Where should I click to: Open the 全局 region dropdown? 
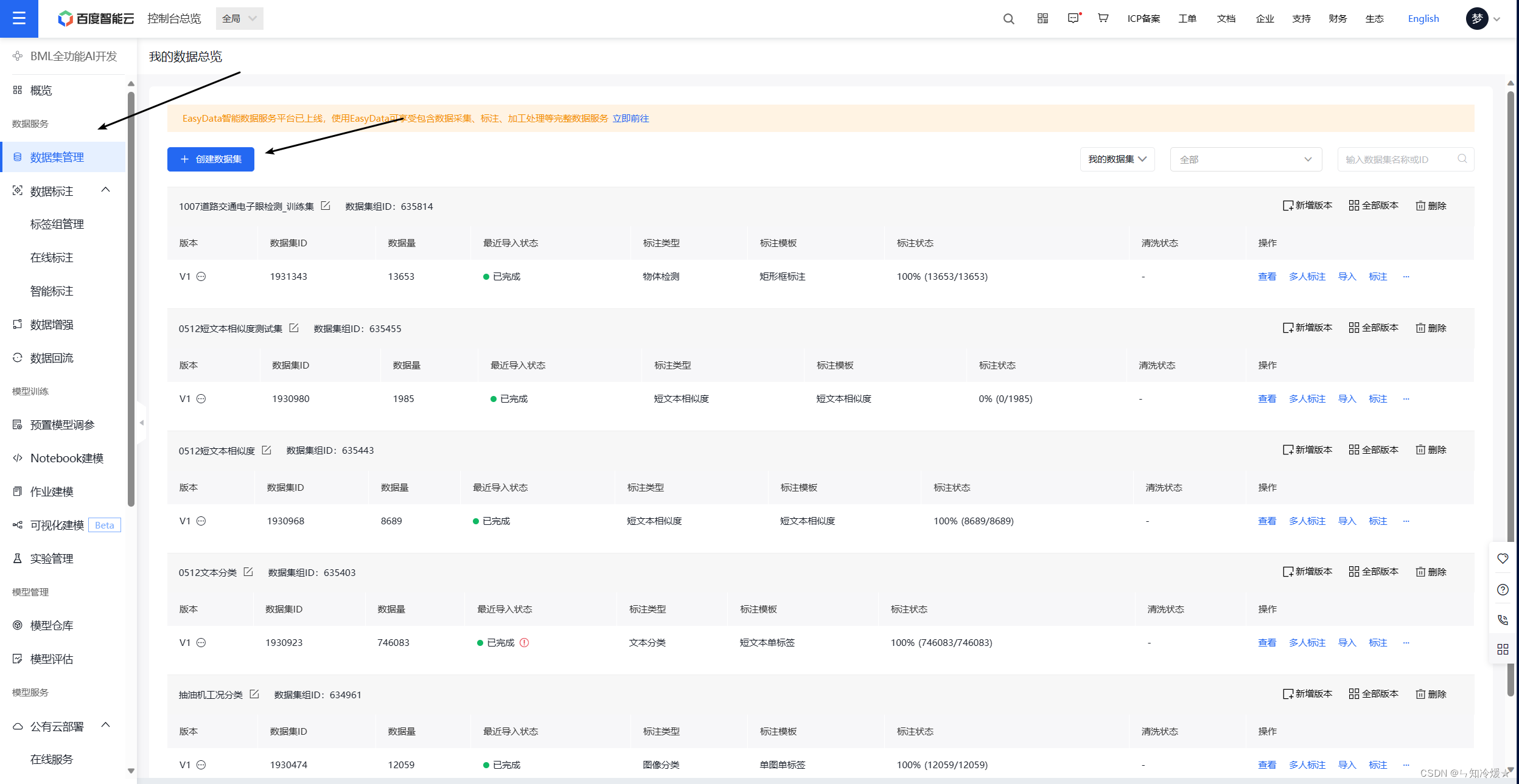tap(239, 19)
